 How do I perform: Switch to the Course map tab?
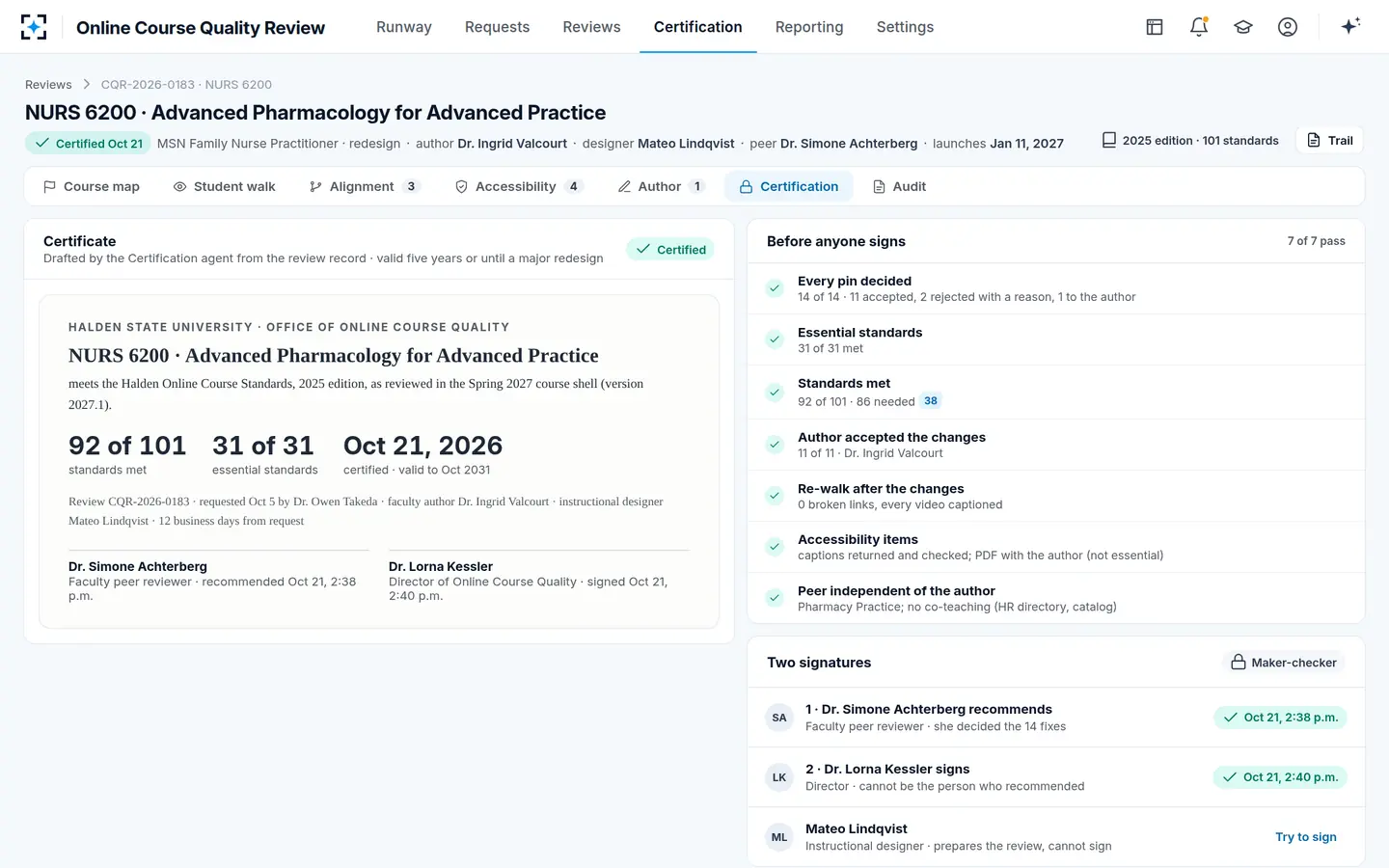click(92, 186)
